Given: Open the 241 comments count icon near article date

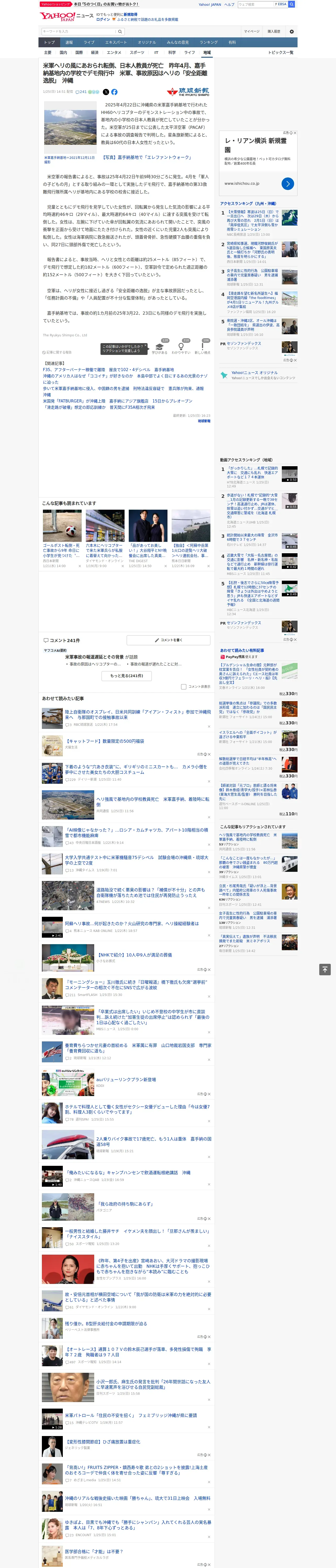Looking at the screenshot, I should point(81,92).
